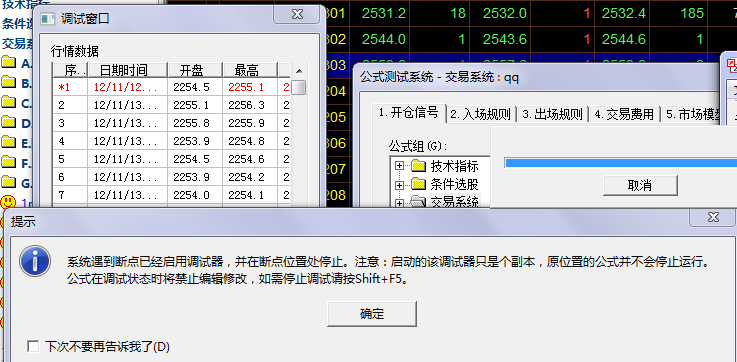Check the 下次不要再告诉我了(D) checkbox
The height and width of the screenshot is (362, 737).
[x=33, y=347]
